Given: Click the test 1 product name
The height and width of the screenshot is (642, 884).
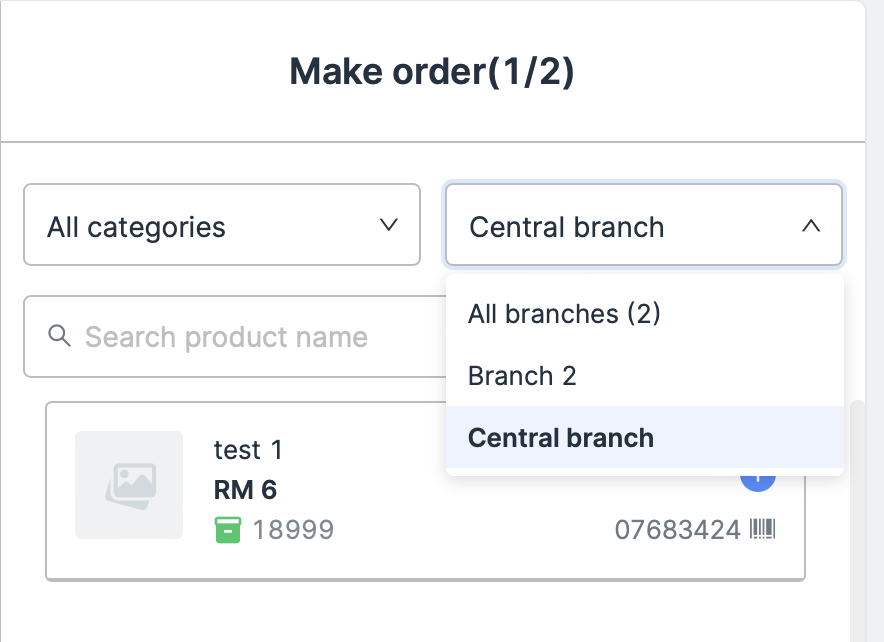Looking at the screenshot, I should 248,451.
